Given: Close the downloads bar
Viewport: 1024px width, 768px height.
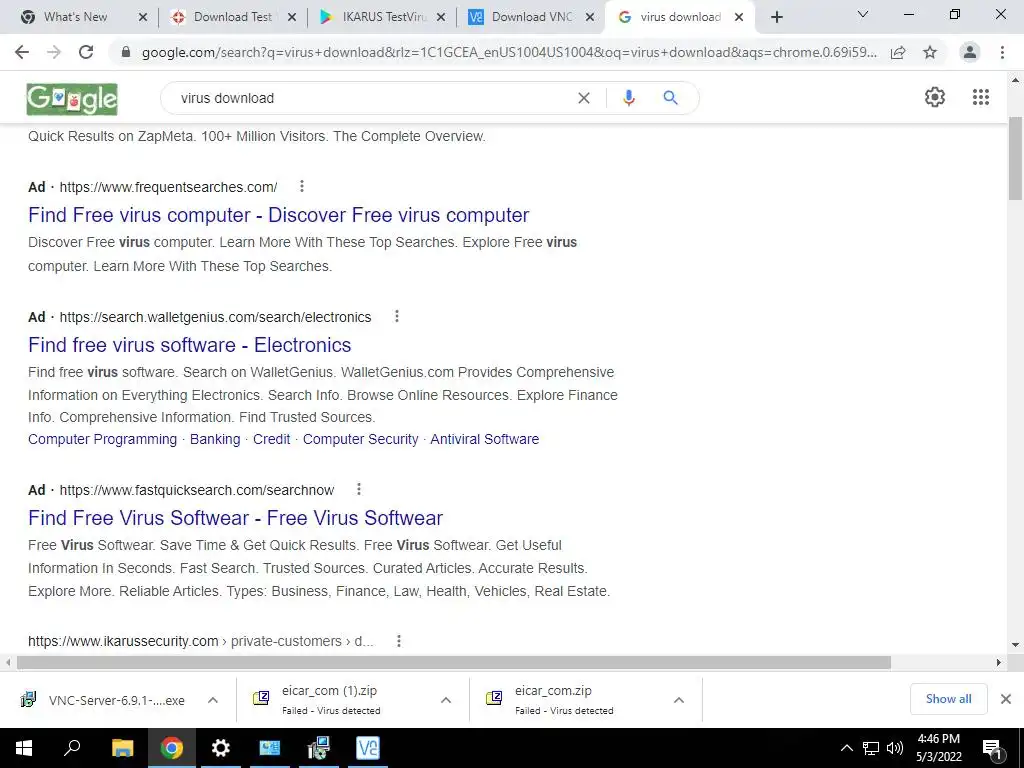Looking at the screenshot, I should point(1006,699).
